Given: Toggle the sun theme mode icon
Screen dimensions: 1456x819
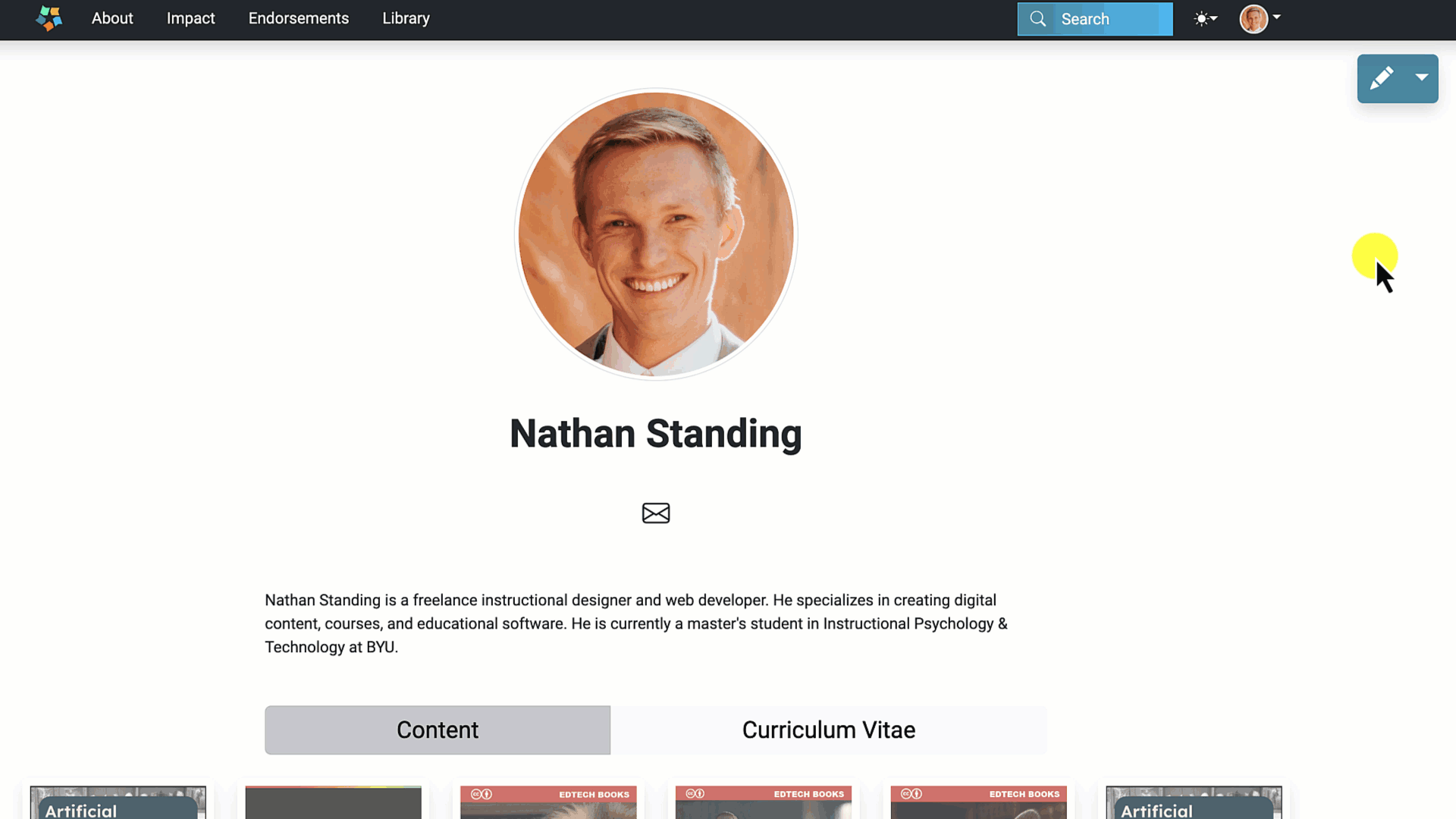Looking at the screenshot, I should (x=1201, y=19).
